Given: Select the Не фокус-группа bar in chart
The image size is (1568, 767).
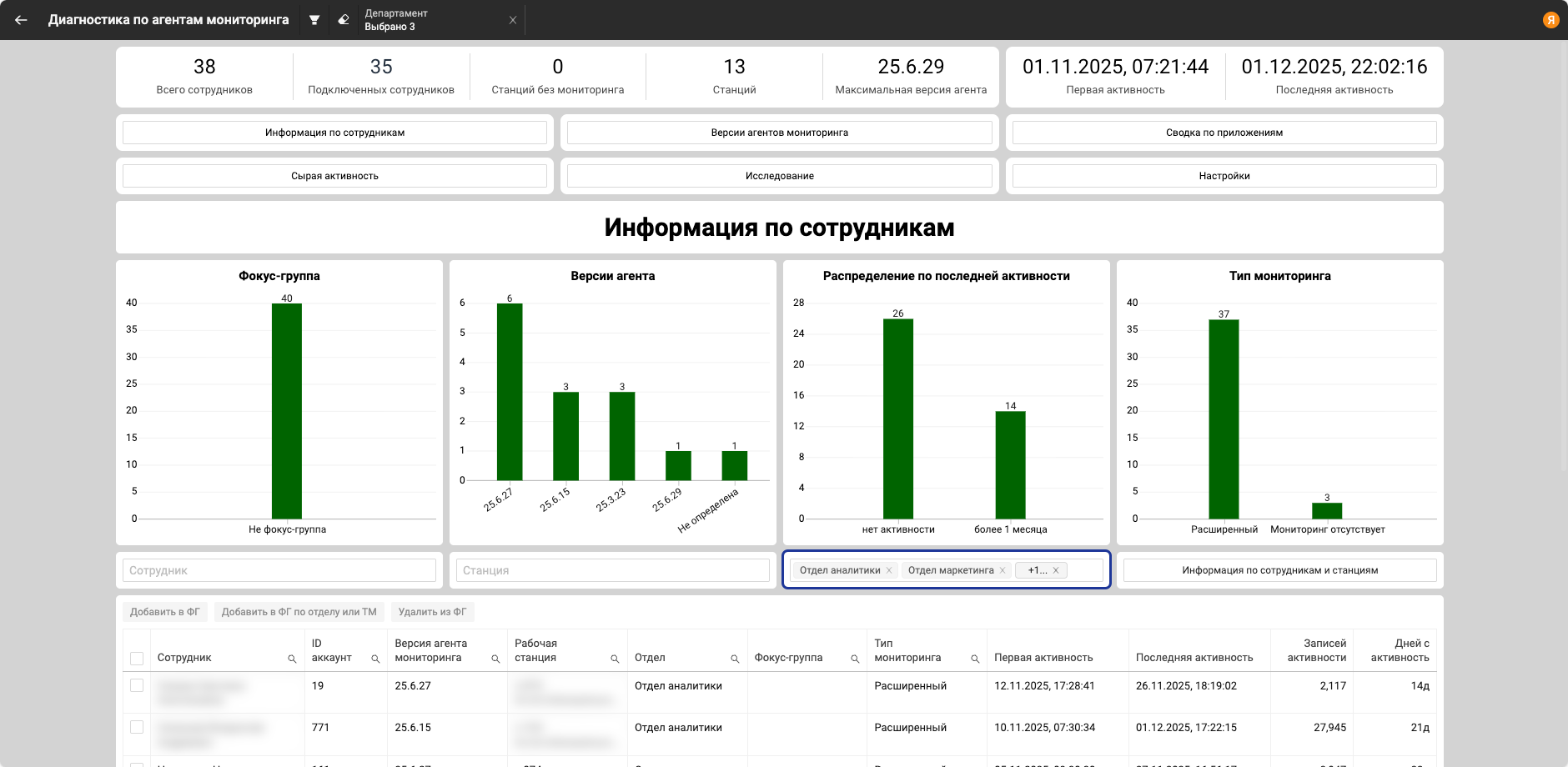Looking at the screenshot, I should (287, 411).
